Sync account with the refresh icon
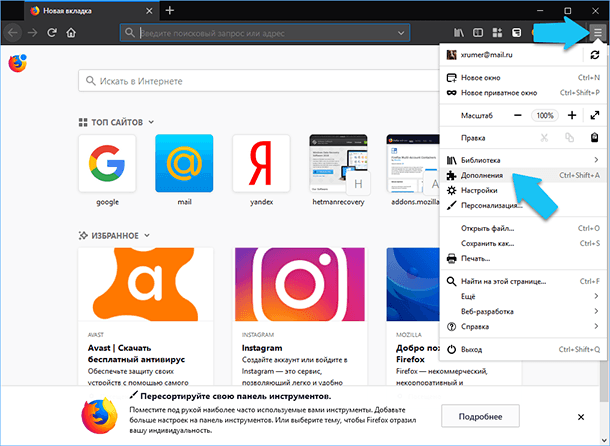 point(594,55)
